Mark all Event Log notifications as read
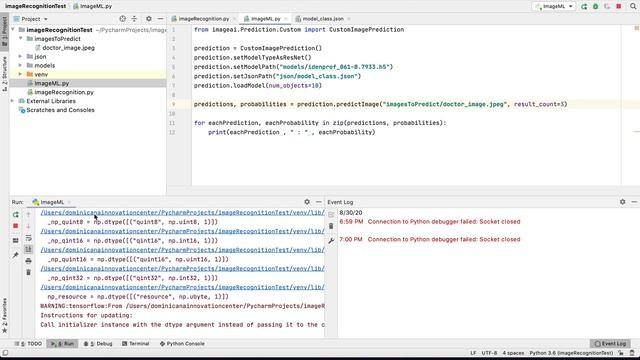640x360 pixels. tap(331, 215)
